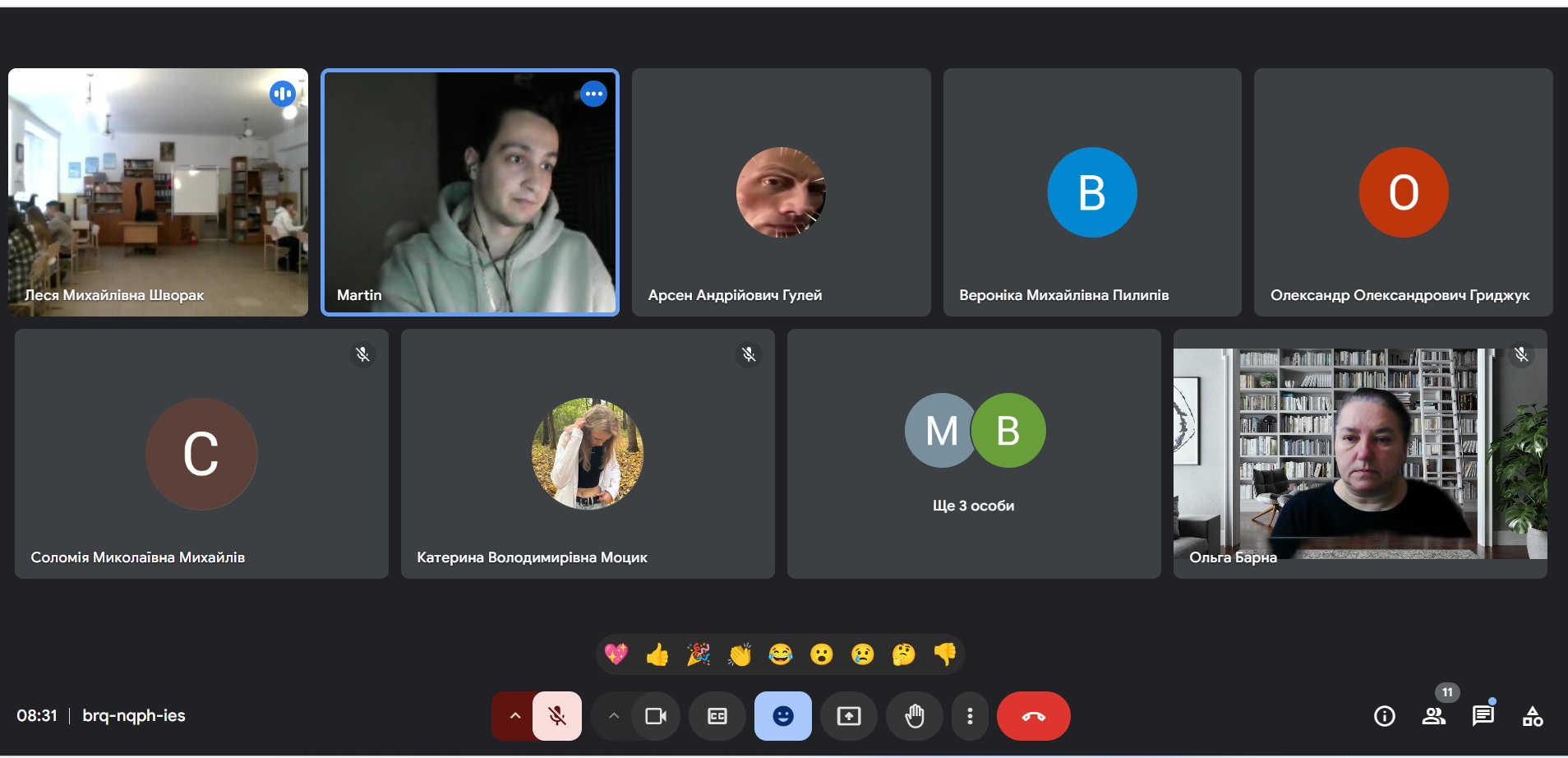The width and height of the screenshot is (1568, 758).
Task: Hide the emoji reactions bar
Action: click(782, 716)
